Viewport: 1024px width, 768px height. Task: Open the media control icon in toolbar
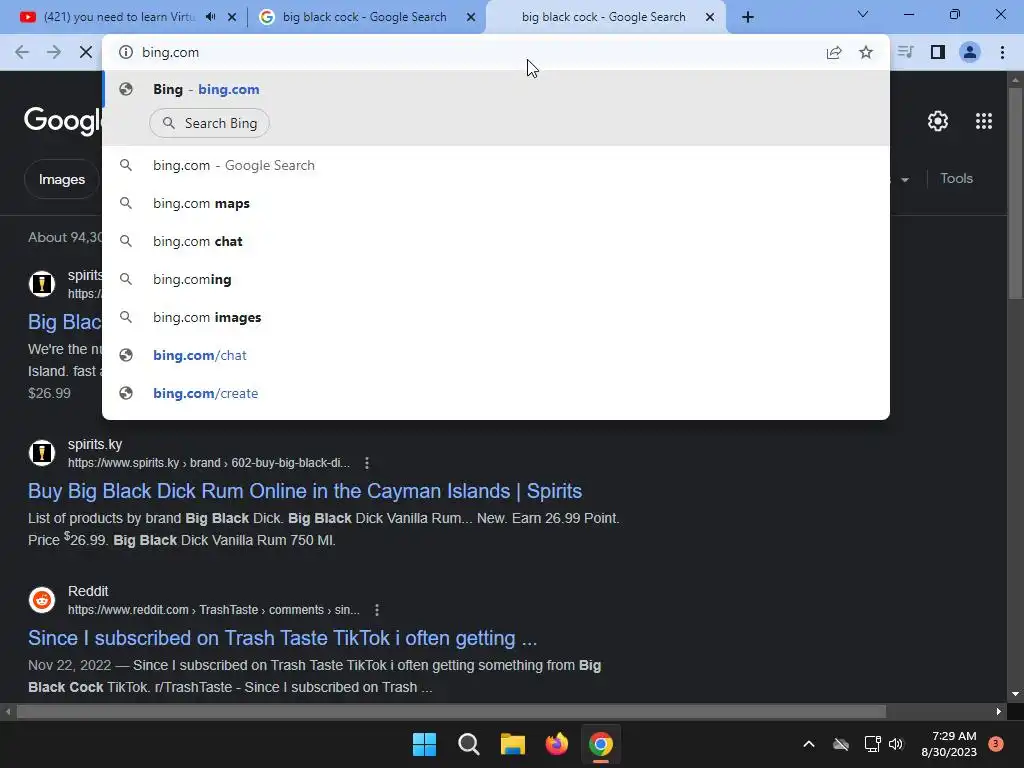(905, 52)
